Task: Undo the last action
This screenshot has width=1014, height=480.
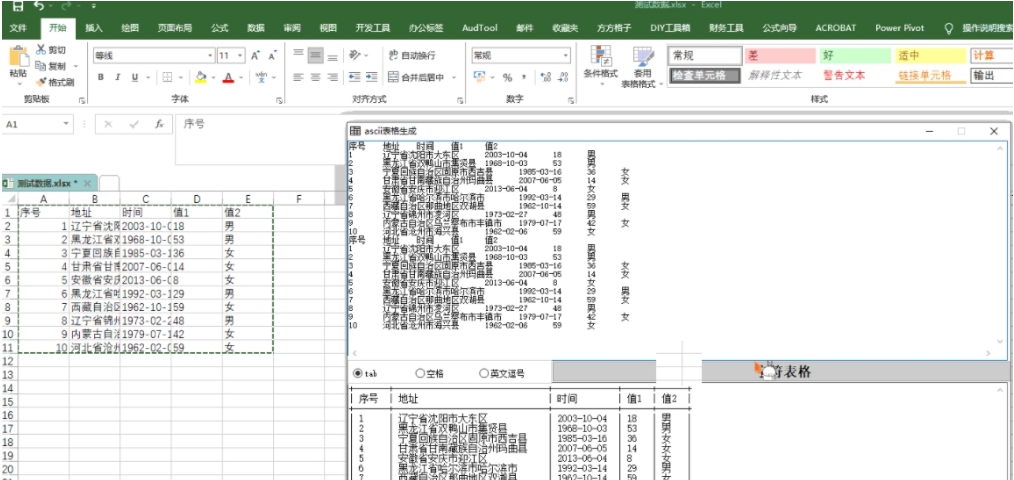Action: pyautogui.click(x=39, y=6)
